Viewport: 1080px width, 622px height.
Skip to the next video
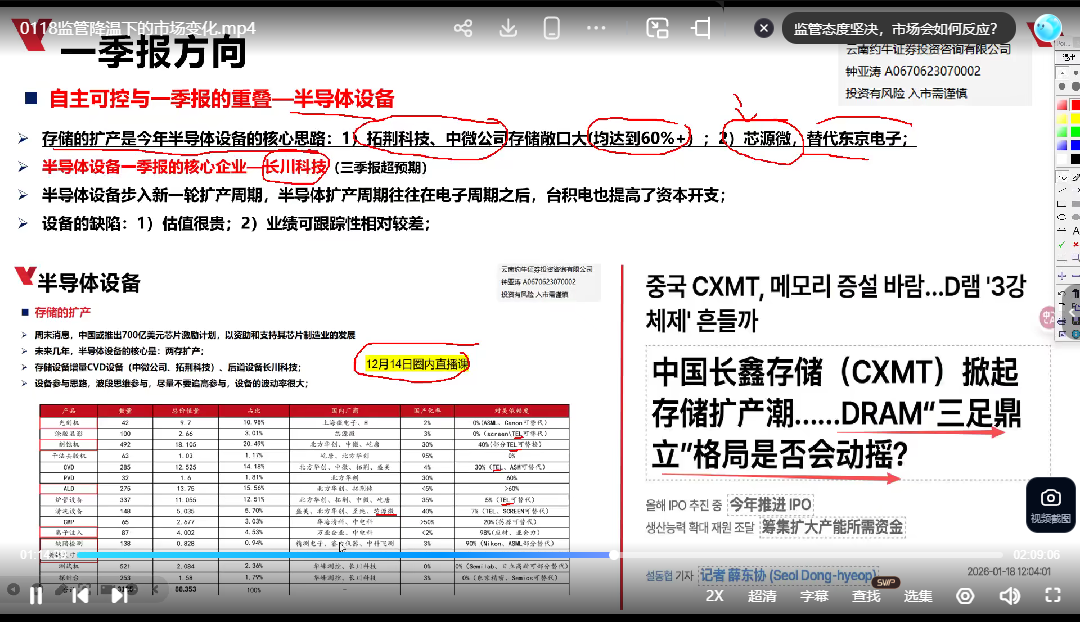(119, 594)
